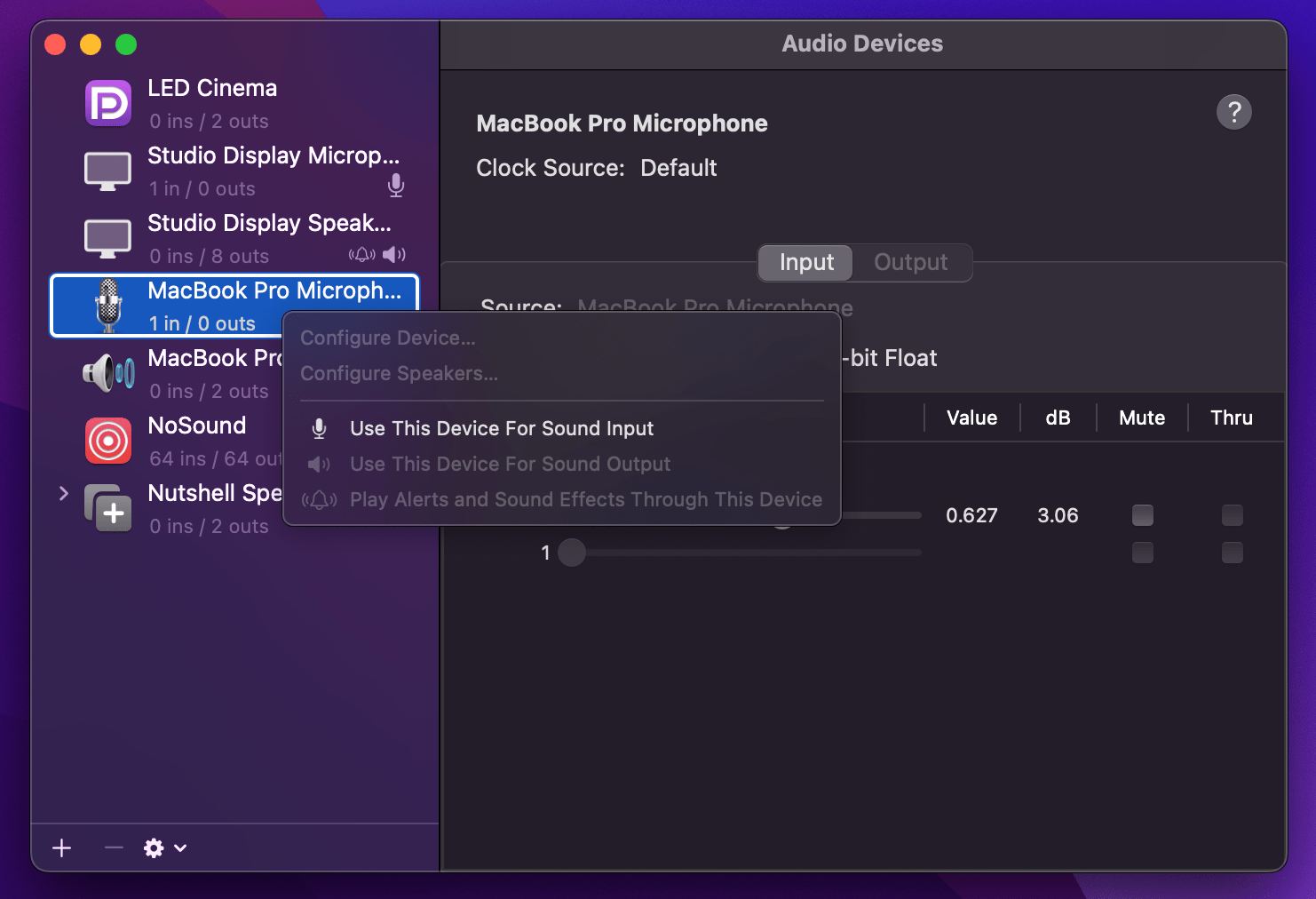Click the add device plus button
1316x899 pixels.
pos(60,847)
